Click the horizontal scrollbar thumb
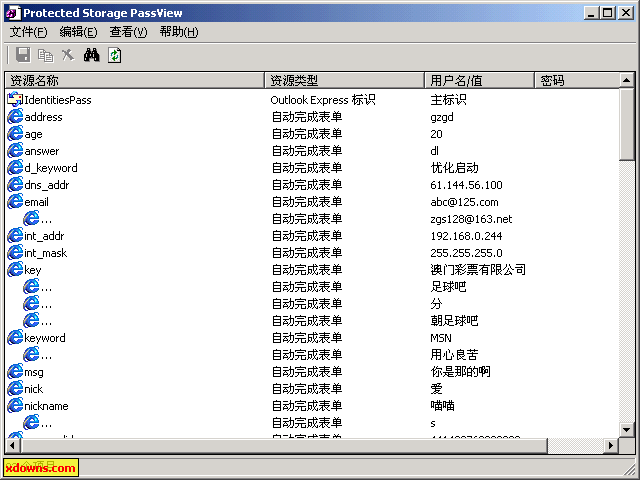This screenshot has width=640, height=480. [x=284, y=445]
